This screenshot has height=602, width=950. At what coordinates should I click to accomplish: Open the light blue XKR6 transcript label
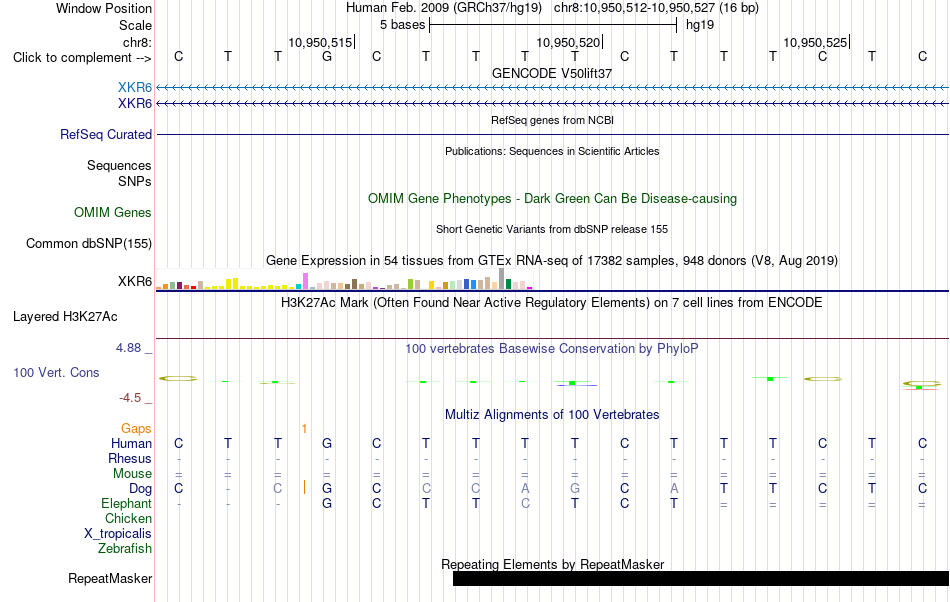[x=135, y=88]
